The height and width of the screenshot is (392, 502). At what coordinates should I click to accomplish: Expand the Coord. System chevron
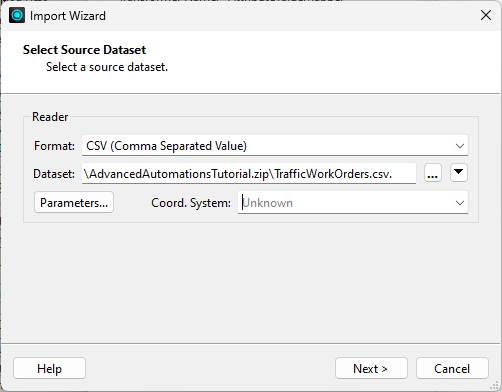point(460,203)
